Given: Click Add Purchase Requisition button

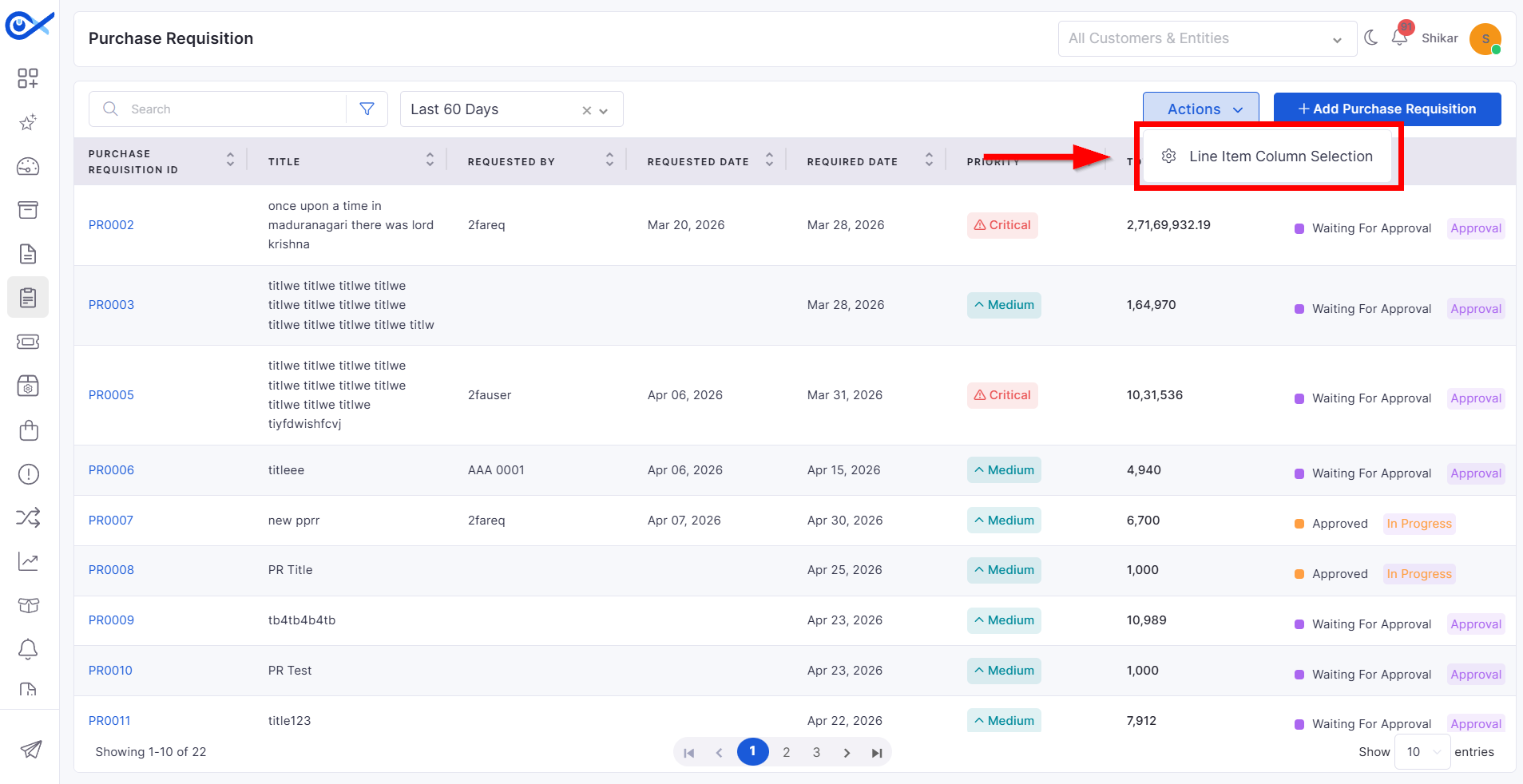Looking at the screenshot, I should tap(1387, 109).
